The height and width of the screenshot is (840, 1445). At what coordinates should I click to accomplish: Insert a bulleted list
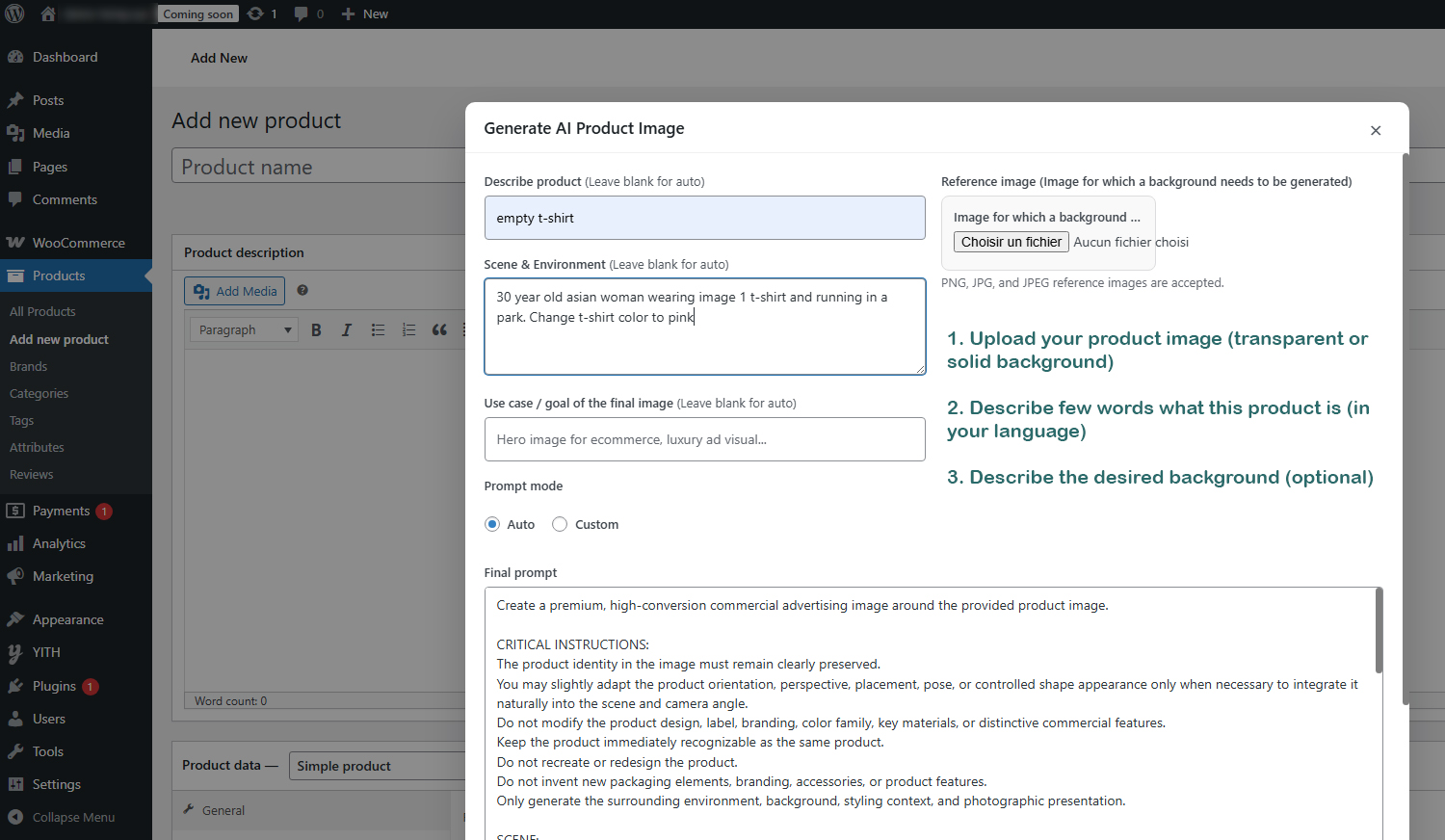(378, 329)
